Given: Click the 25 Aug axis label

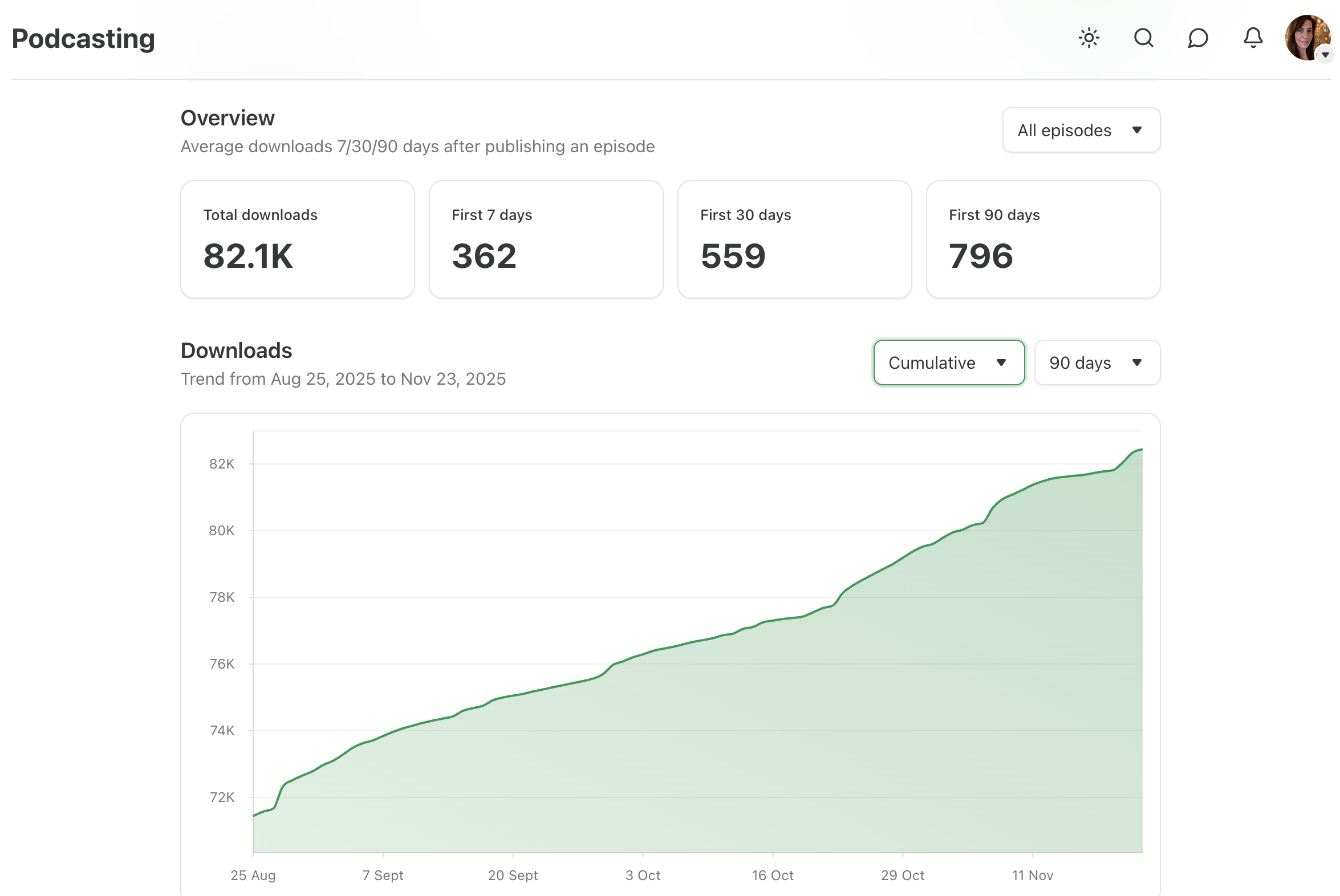Looking at the screenshot, I should click(253, 875).
